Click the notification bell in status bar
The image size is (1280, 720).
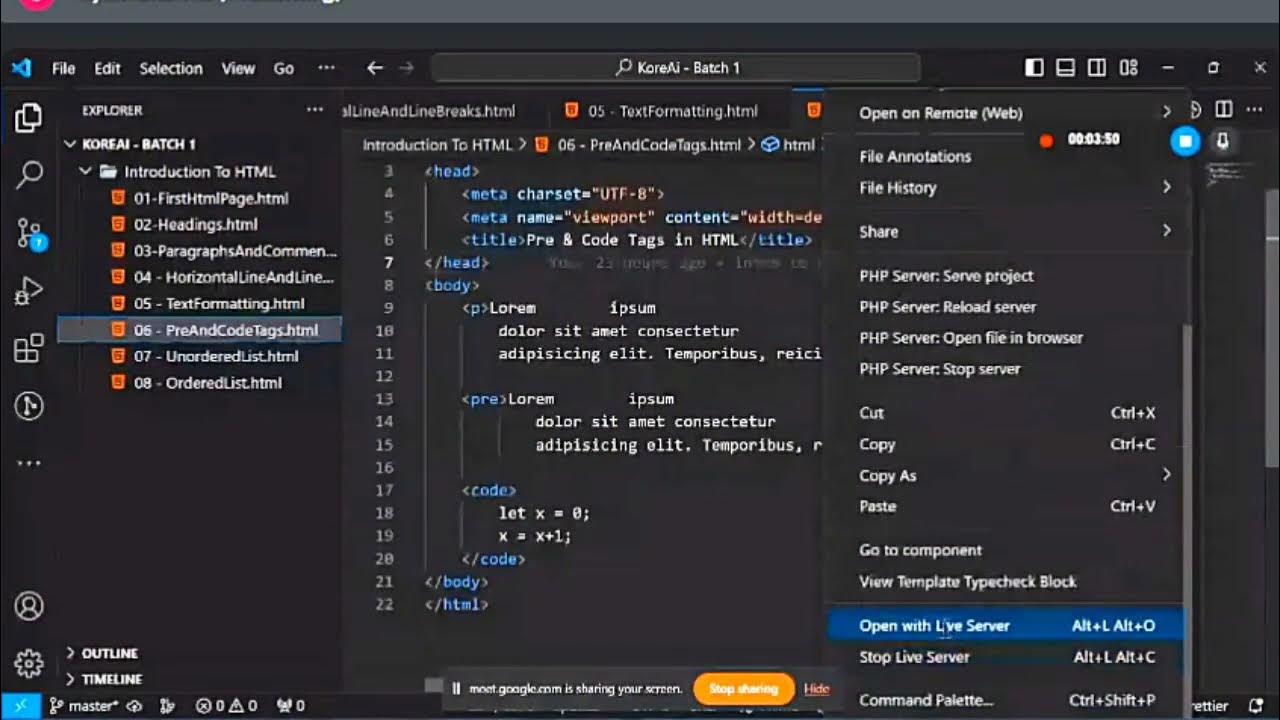coord(1256,706)
